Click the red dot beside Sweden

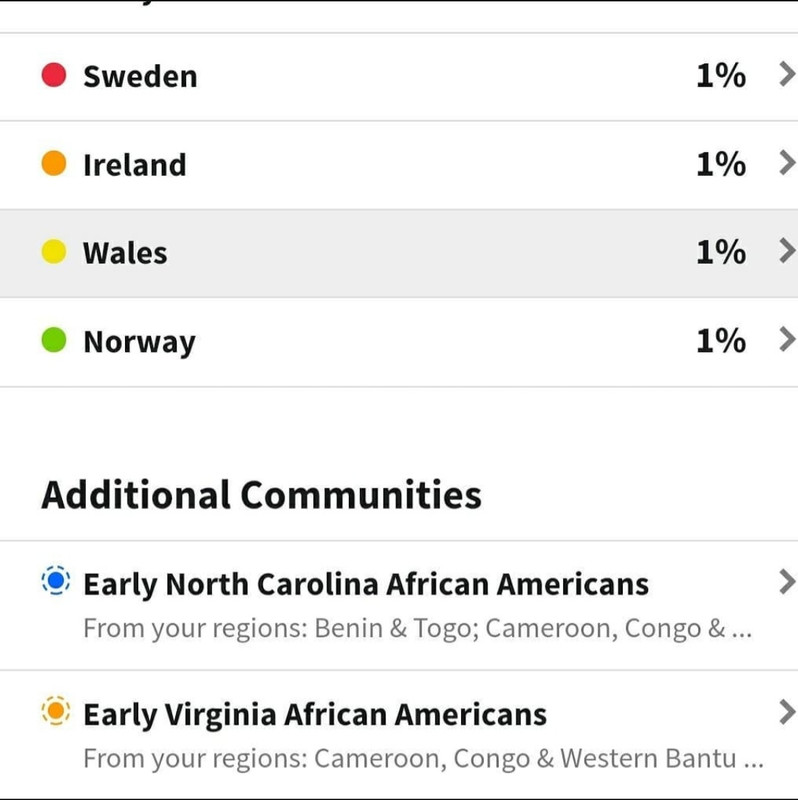click(x=54, y=75)
